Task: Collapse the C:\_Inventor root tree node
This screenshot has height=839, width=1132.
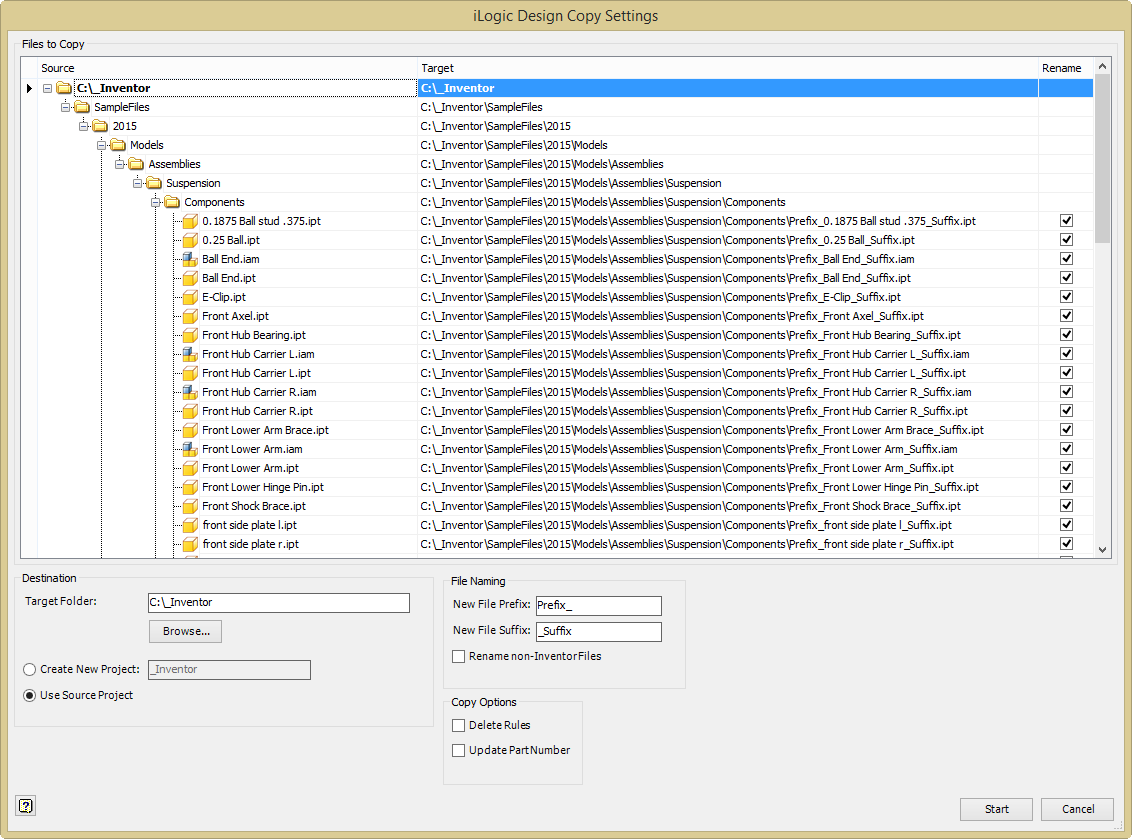Action: (x=46, y=88)
